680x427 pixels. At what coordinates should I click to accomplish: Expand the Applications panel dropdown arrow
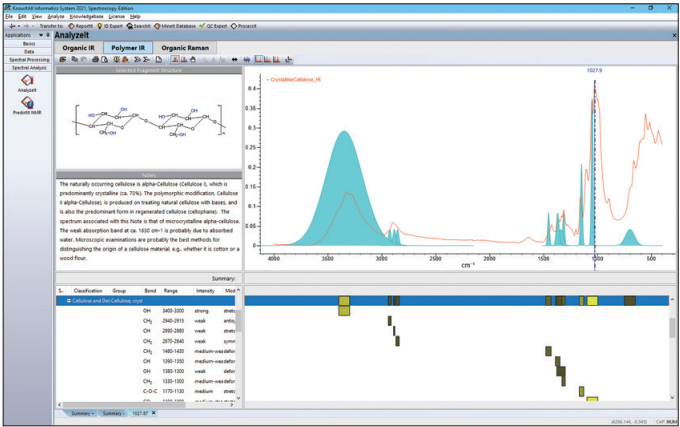tap(40, 36)
